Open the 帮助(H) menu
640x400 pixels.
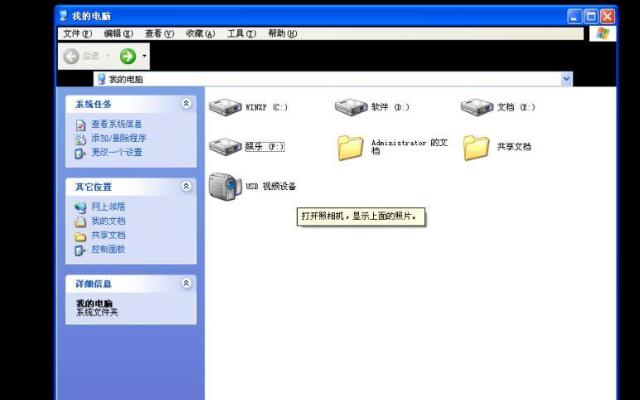[x=282, y=33]
